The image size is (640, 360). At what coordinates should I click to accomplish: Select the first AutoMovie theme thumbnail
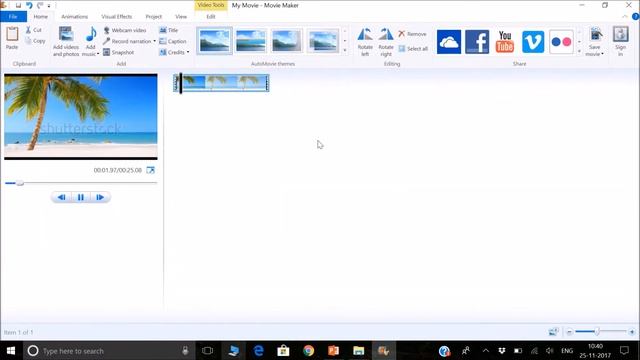point(214,41)
